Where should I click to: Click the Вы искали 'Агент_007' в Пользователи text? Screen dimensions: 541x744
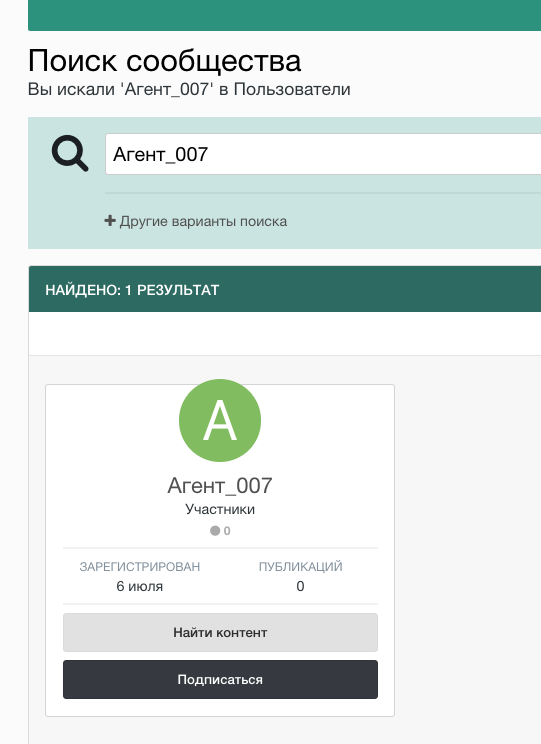(x=189, y=89)
